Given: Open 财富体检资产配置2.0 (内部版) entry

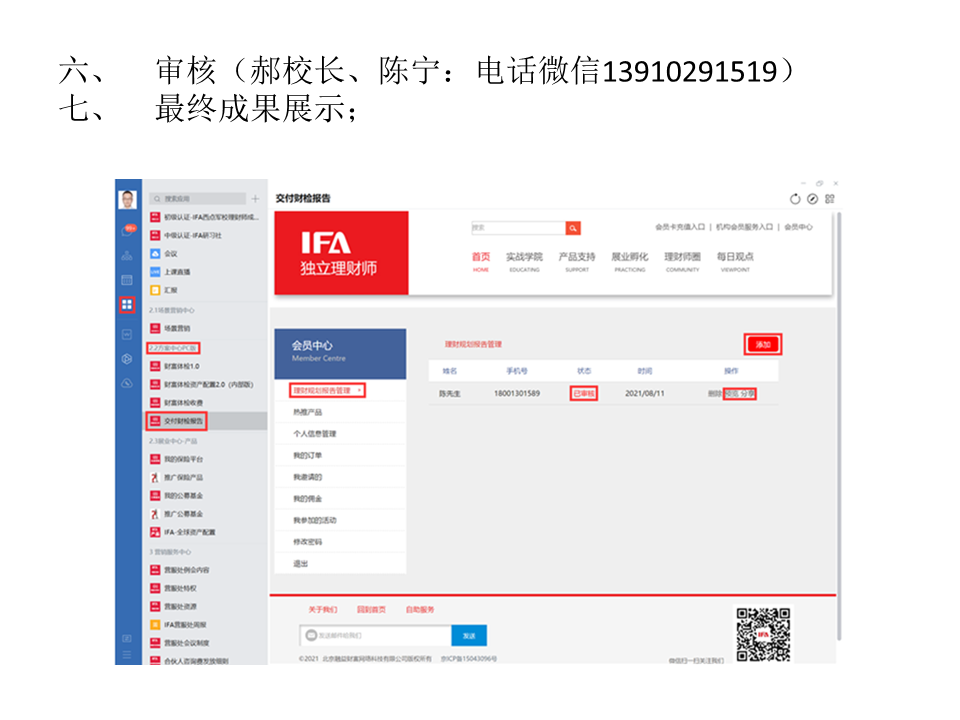Looking at the screenshot, I should (x=202, y=384).
